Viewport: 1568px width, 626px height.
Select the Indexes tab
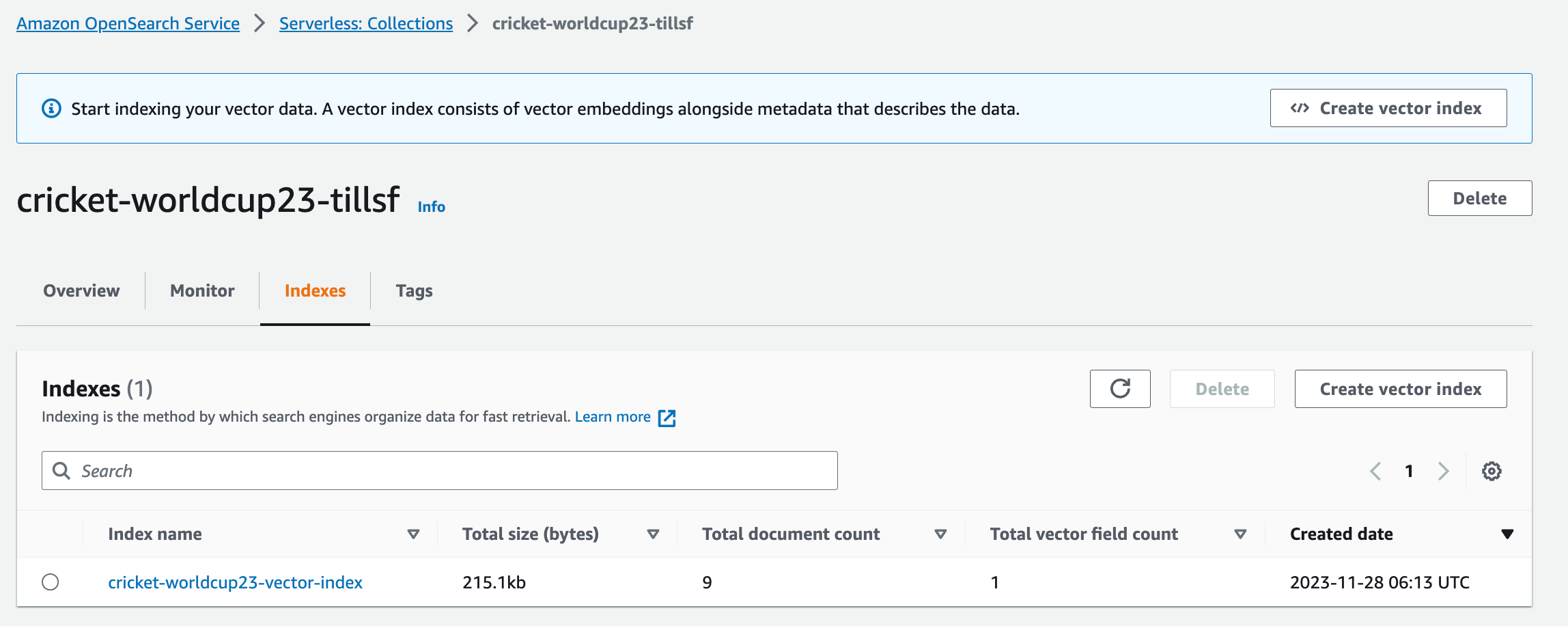point(315,290)
